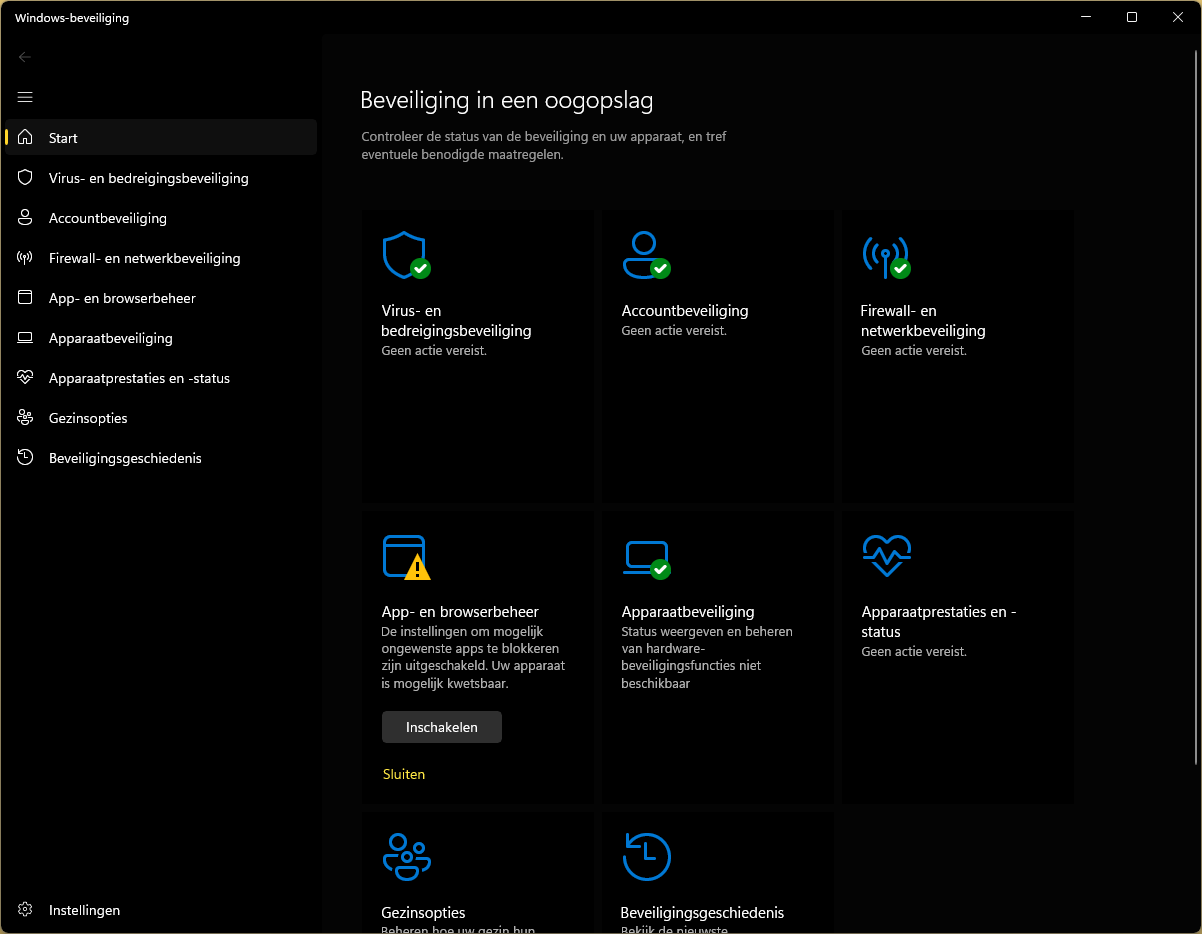
Task: Click the large family icon on Gezinsopties card
Action: (x=407, y=857)
